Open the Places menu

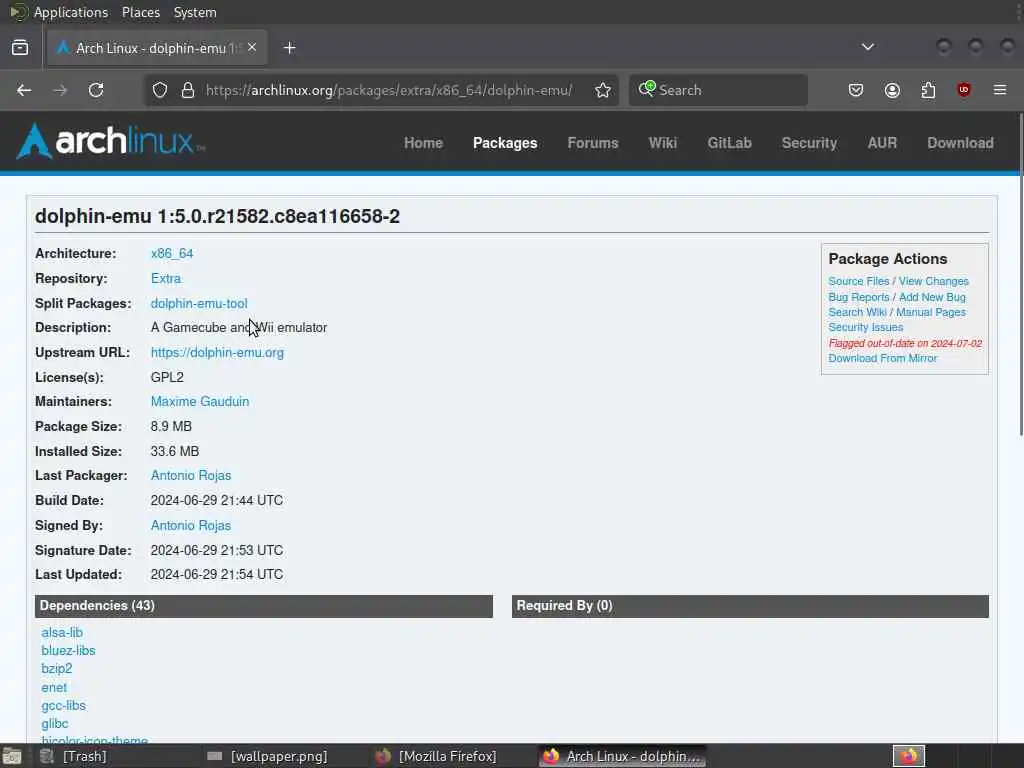[x=141, y=12]
